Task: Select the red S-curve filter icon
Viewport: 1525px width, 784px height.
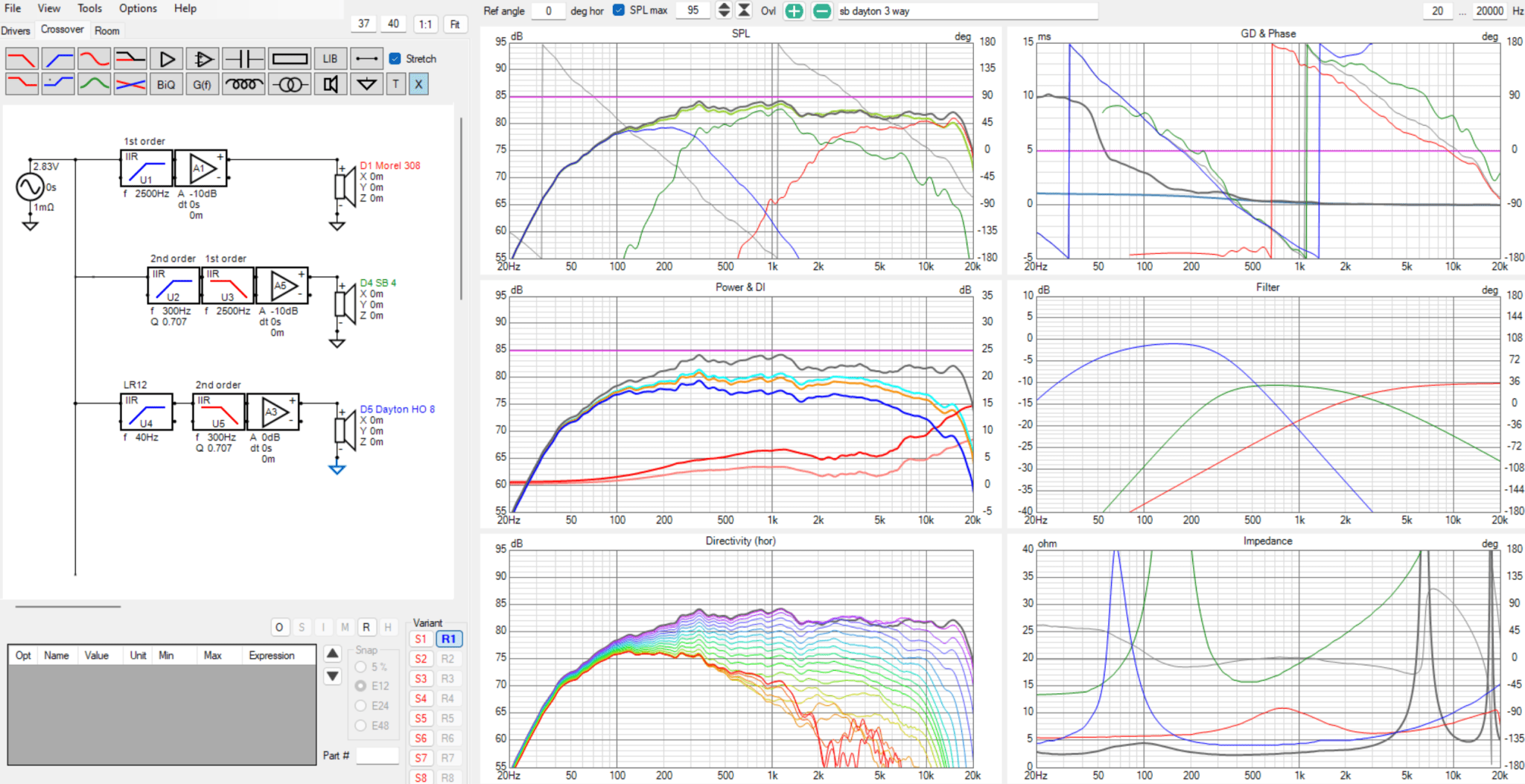Action: click(95, 58)
